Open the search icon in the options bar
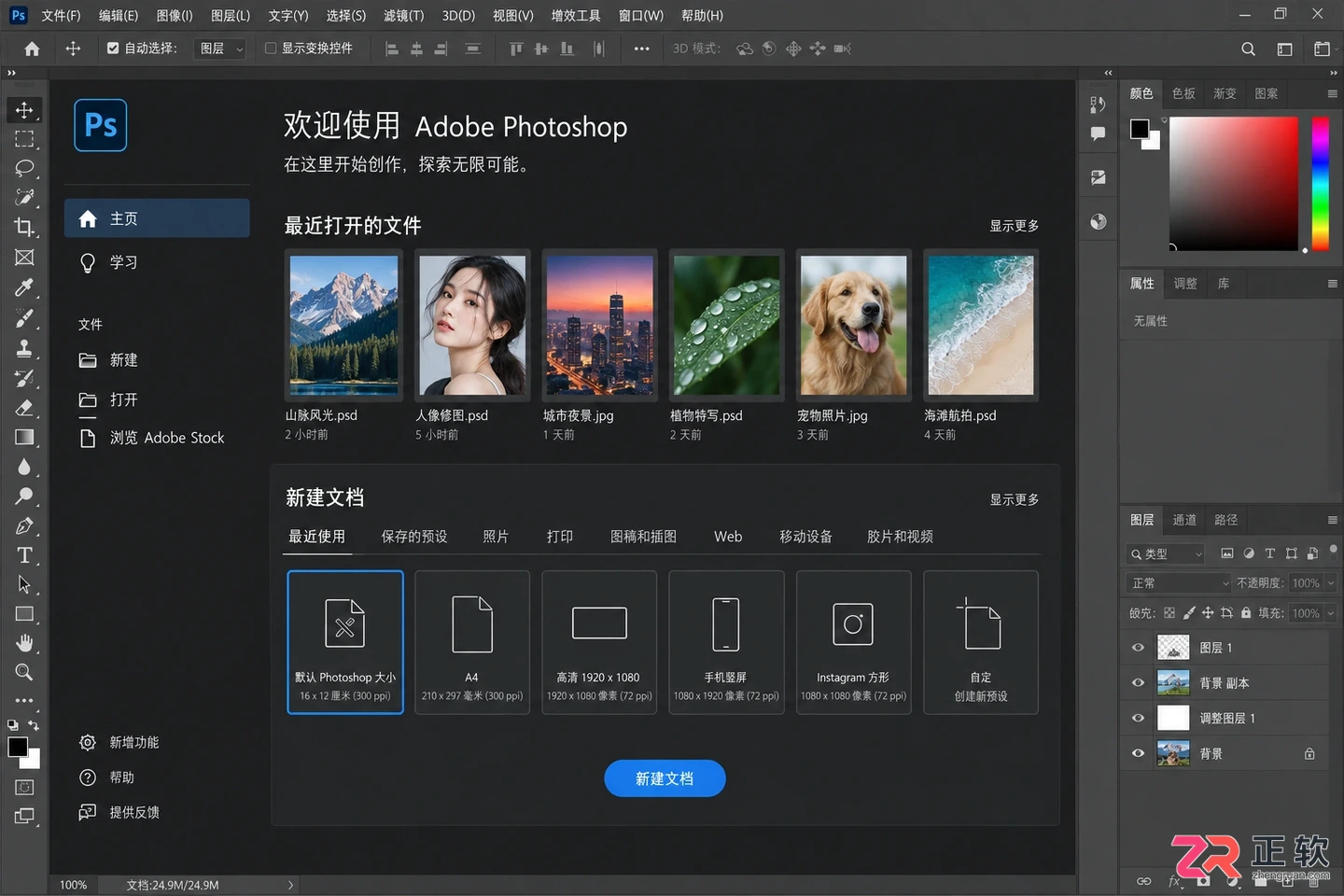This screenshot has width=1344, height=896. (1248, 49)
